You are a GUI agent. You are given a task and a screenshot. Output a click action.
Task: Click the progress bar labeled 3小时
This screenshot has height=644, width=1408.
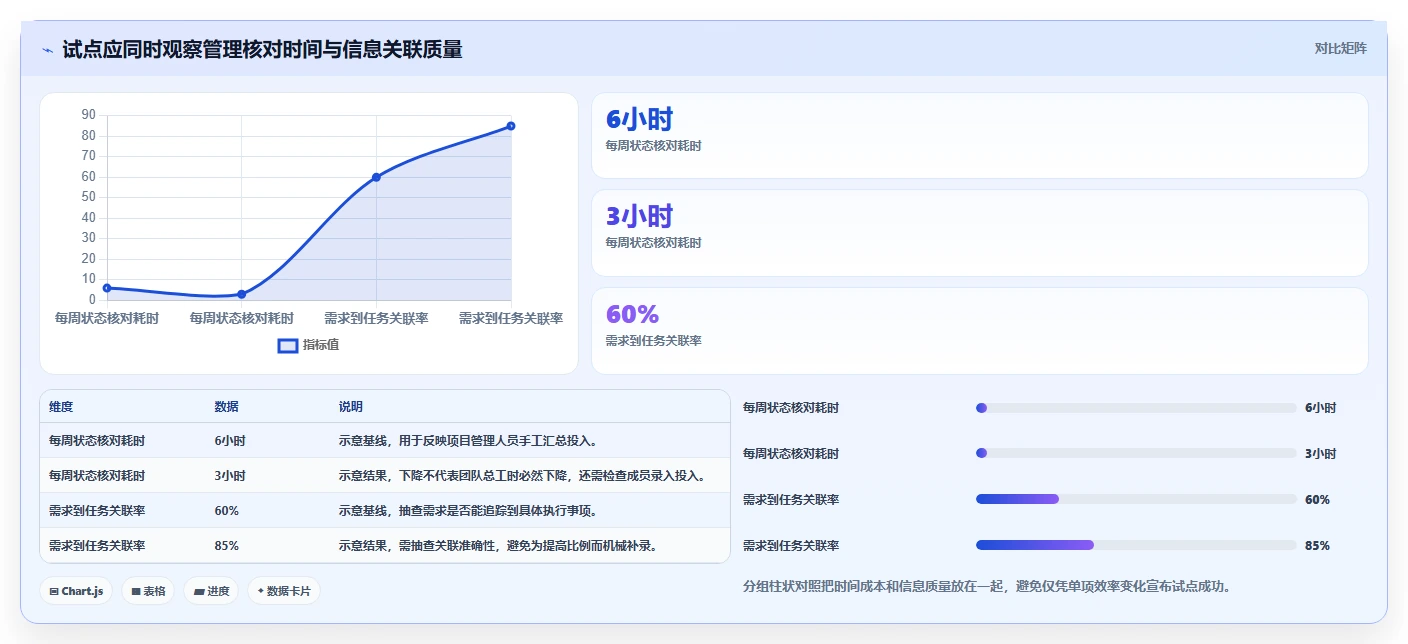point(1136,454)
